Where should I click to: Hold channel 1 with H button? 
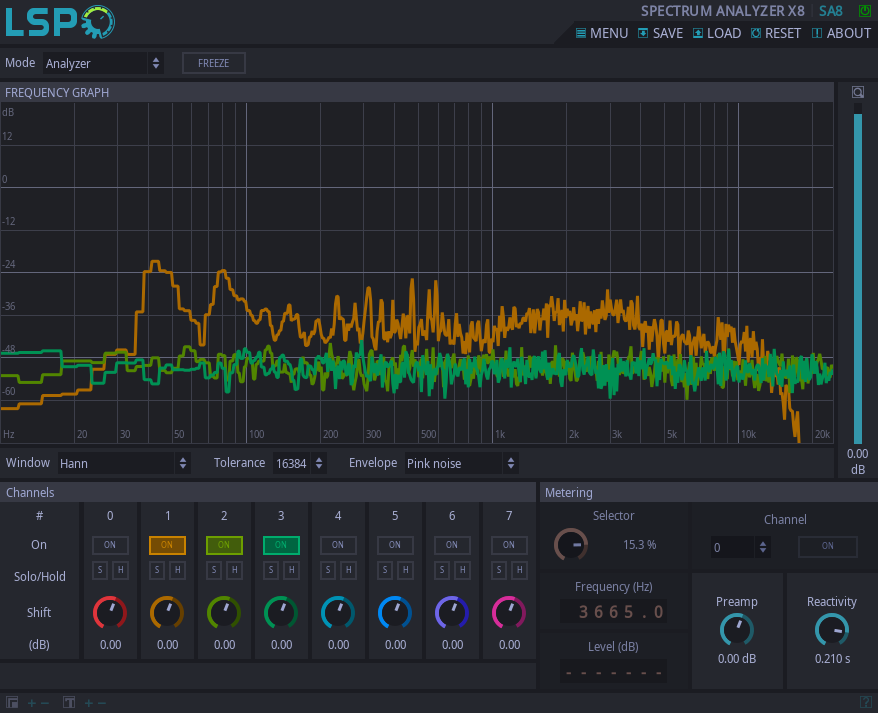point(178,570)
